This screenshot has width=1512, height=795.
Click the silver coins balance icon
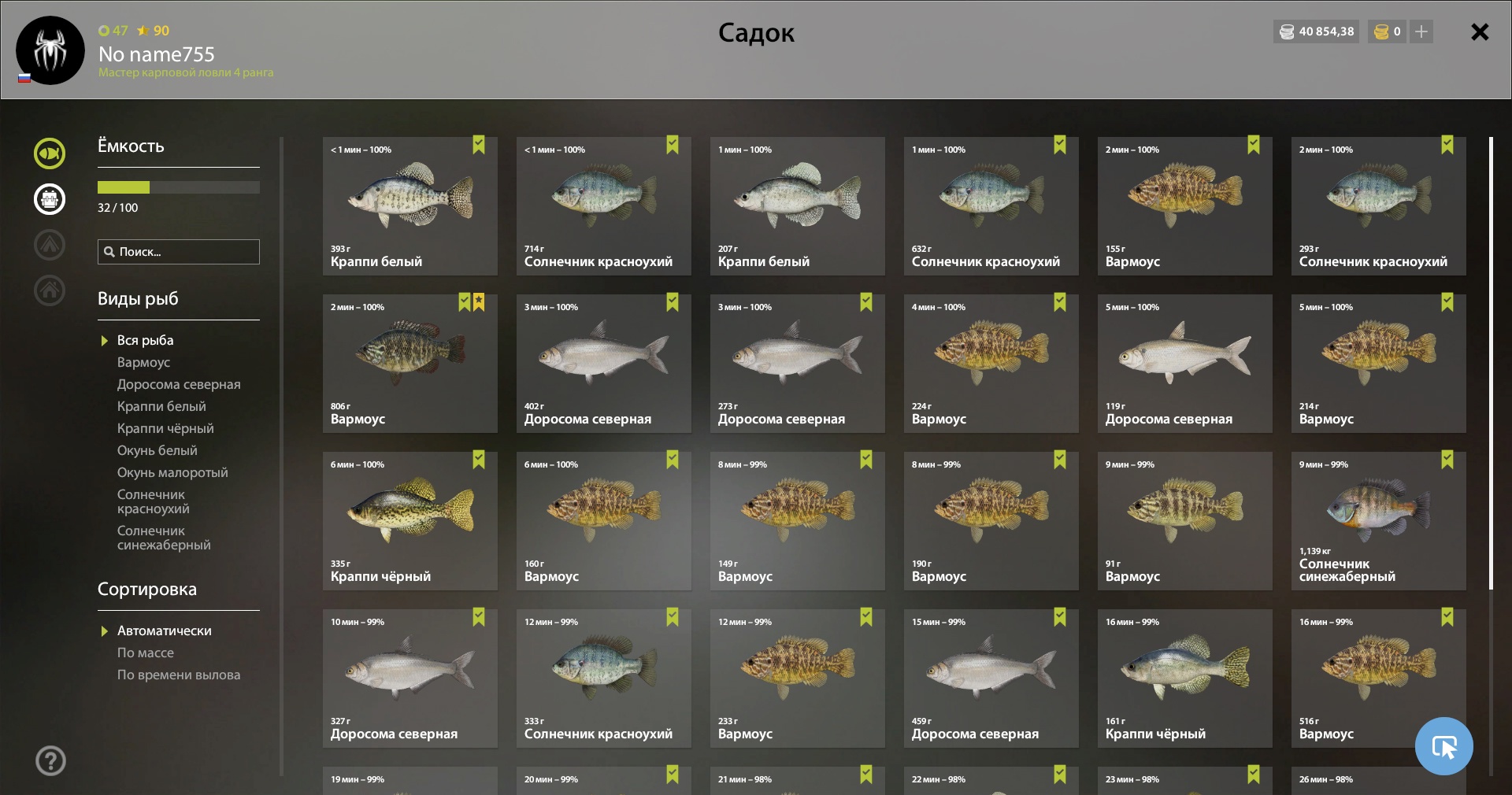[1287, 31]
